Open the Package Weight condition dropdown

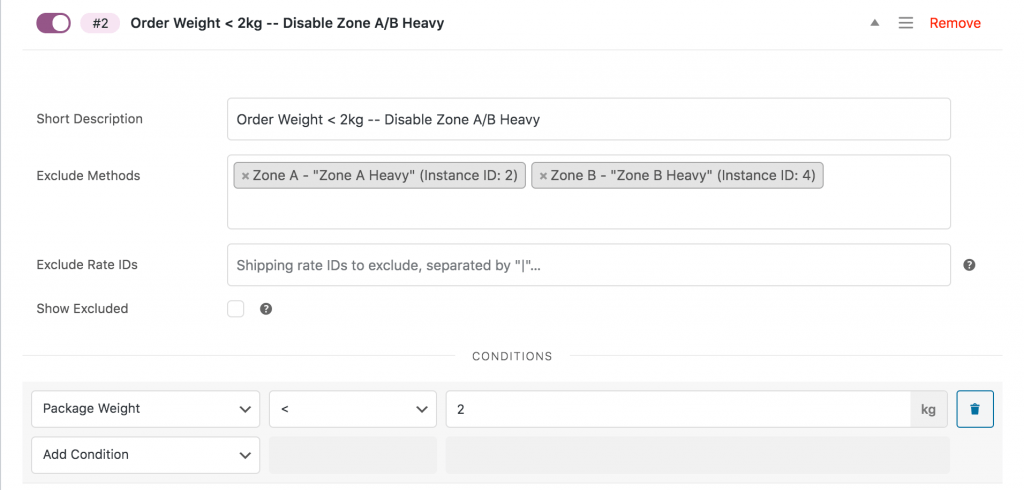tap(146, 409)
